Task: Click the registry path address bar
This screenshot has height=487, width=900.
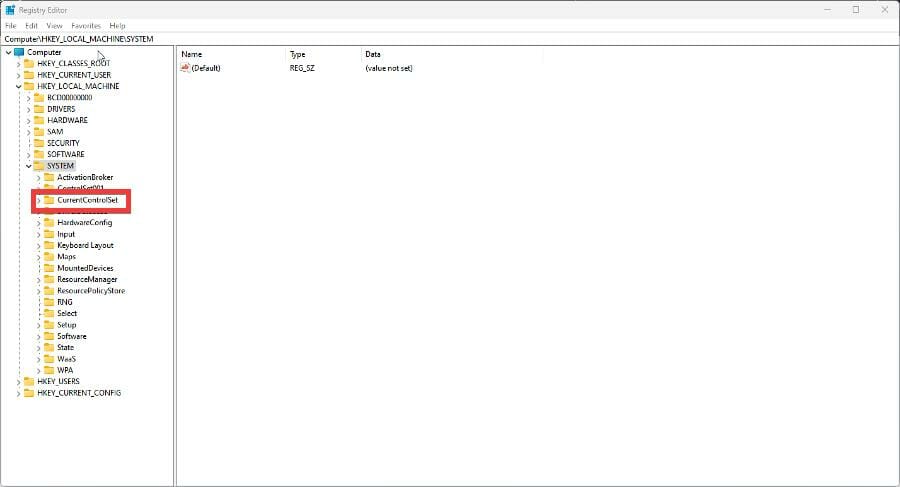Action: pyautogui.click(x=450, y=39)
